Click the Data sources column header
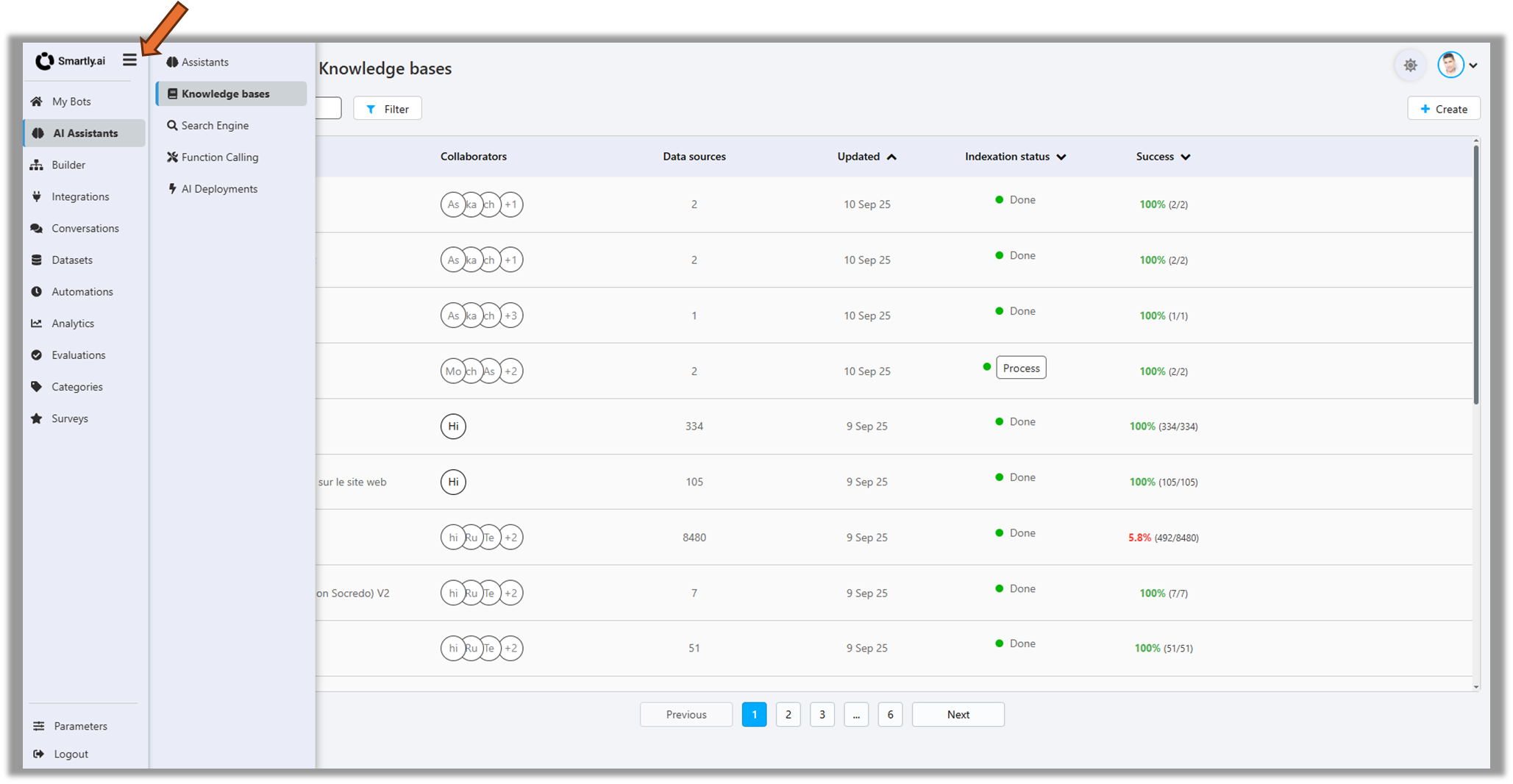This screenshot has height=784, width=1513. tap(694, 157)
